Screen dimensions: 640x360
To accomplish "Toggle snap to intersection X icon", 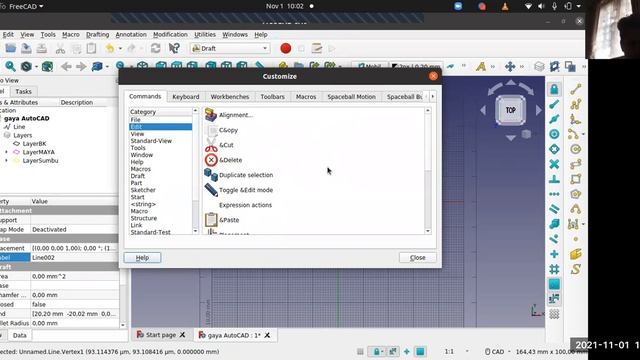I will (554, 164).
